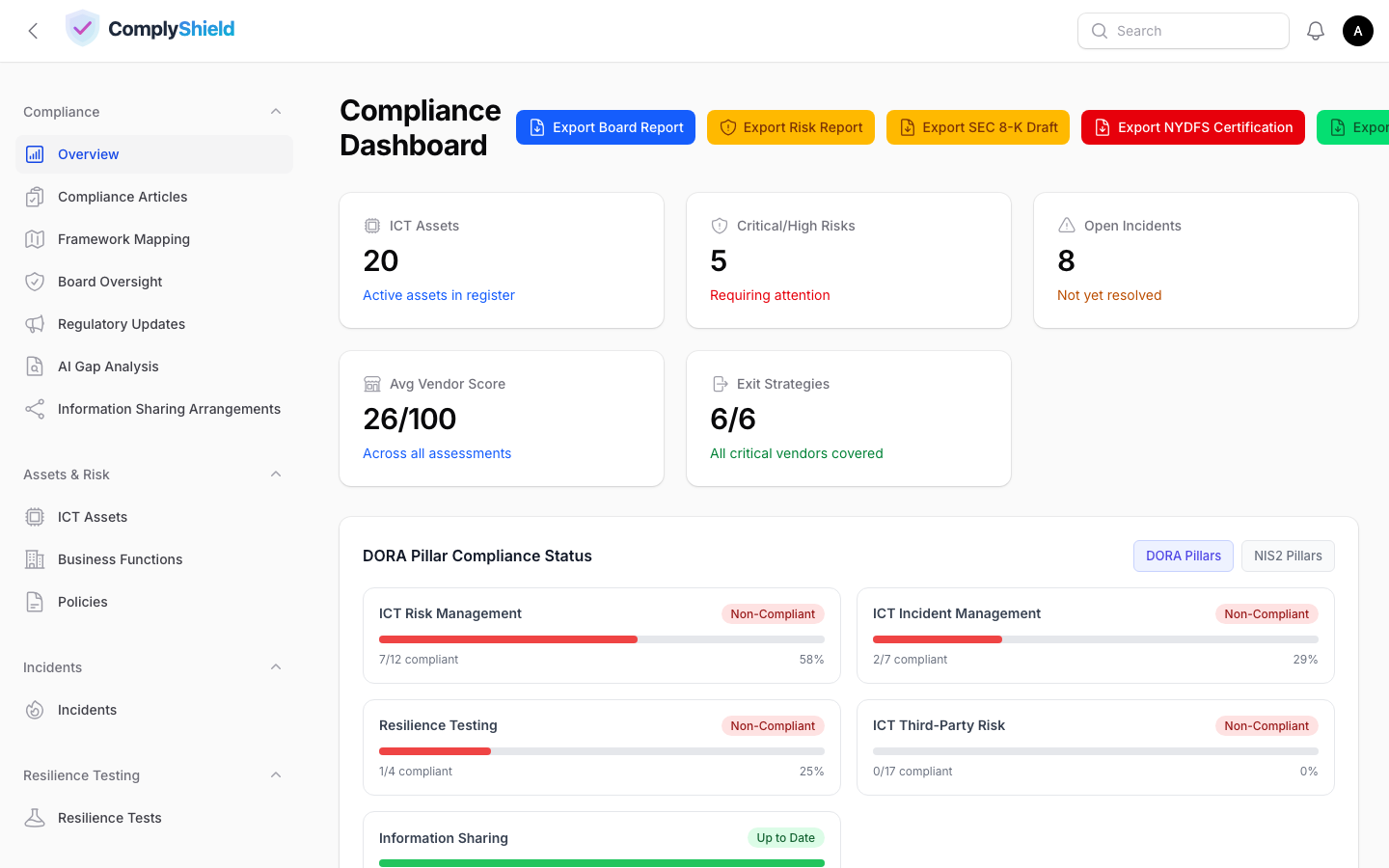The height and width of the screenshot is (868, 1389).
Task: Open Regulatory Updates page
Action: [x=154, y=324]
